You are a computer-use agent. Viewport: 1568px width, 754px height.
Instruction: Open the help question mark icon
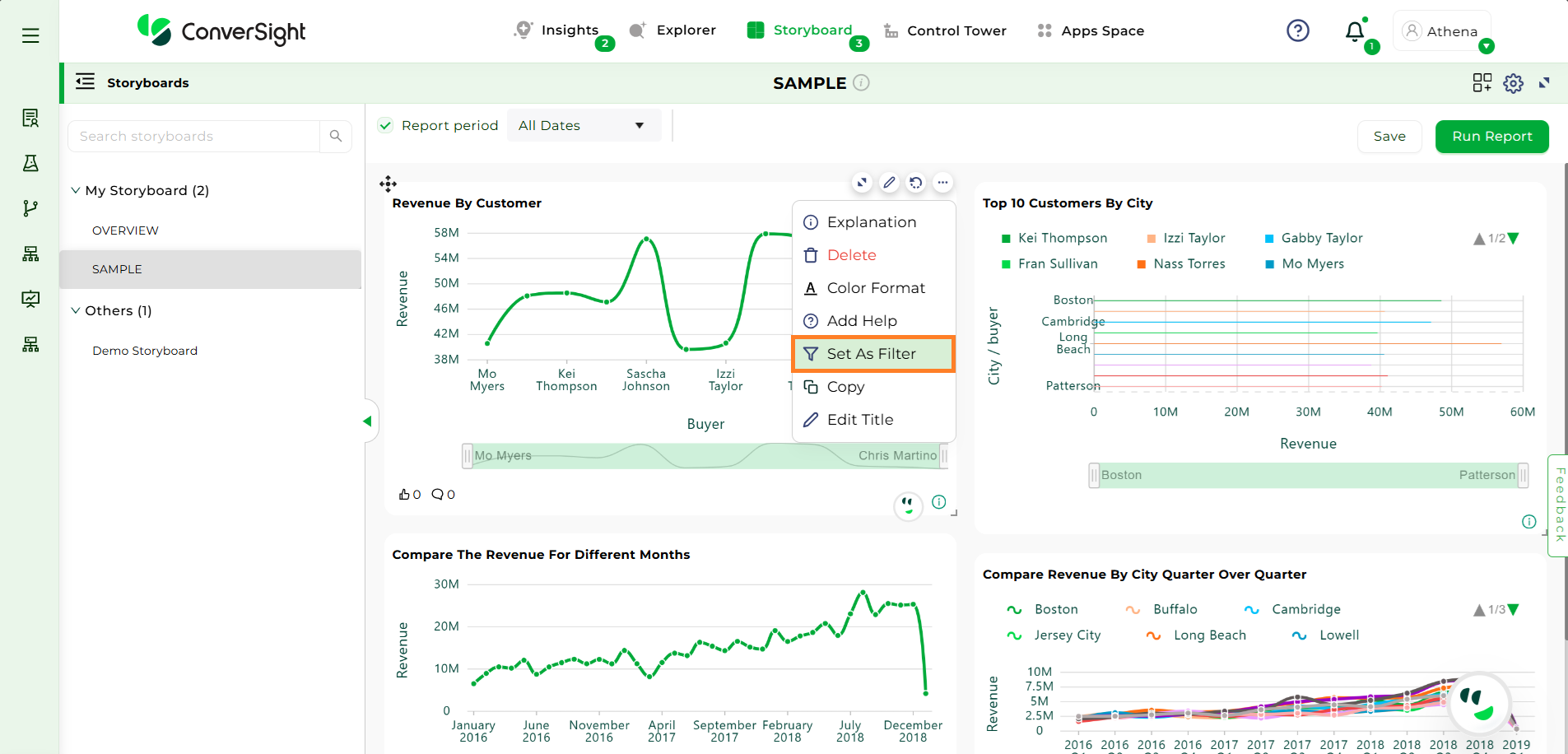point(1297,31)
